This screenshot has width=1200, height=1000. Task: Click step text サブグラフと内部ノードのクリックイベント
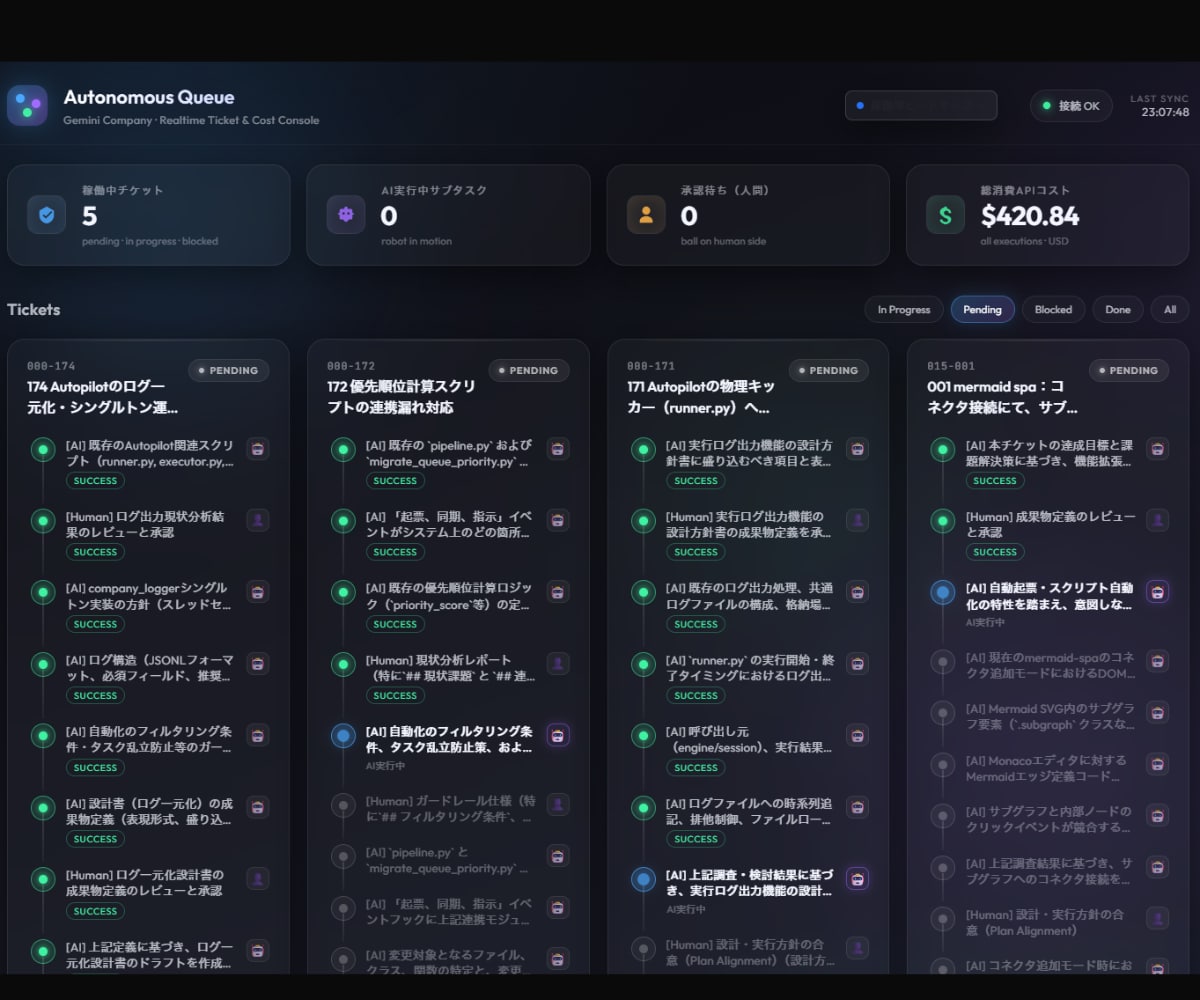coord(1049,819)
